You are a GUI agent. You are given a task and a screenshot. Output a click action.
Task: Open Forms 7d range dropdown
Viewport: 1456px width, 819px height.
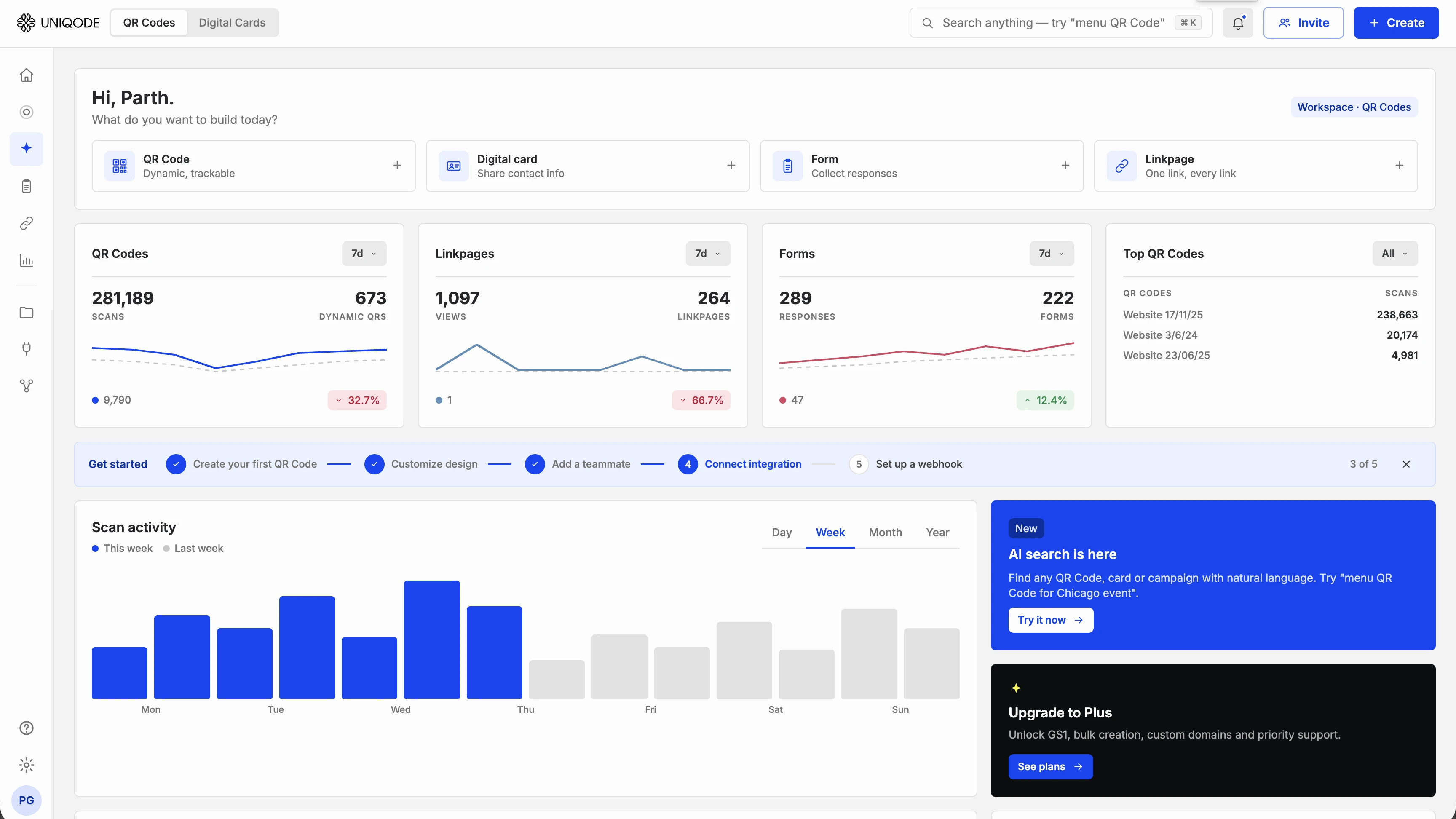1051,253
